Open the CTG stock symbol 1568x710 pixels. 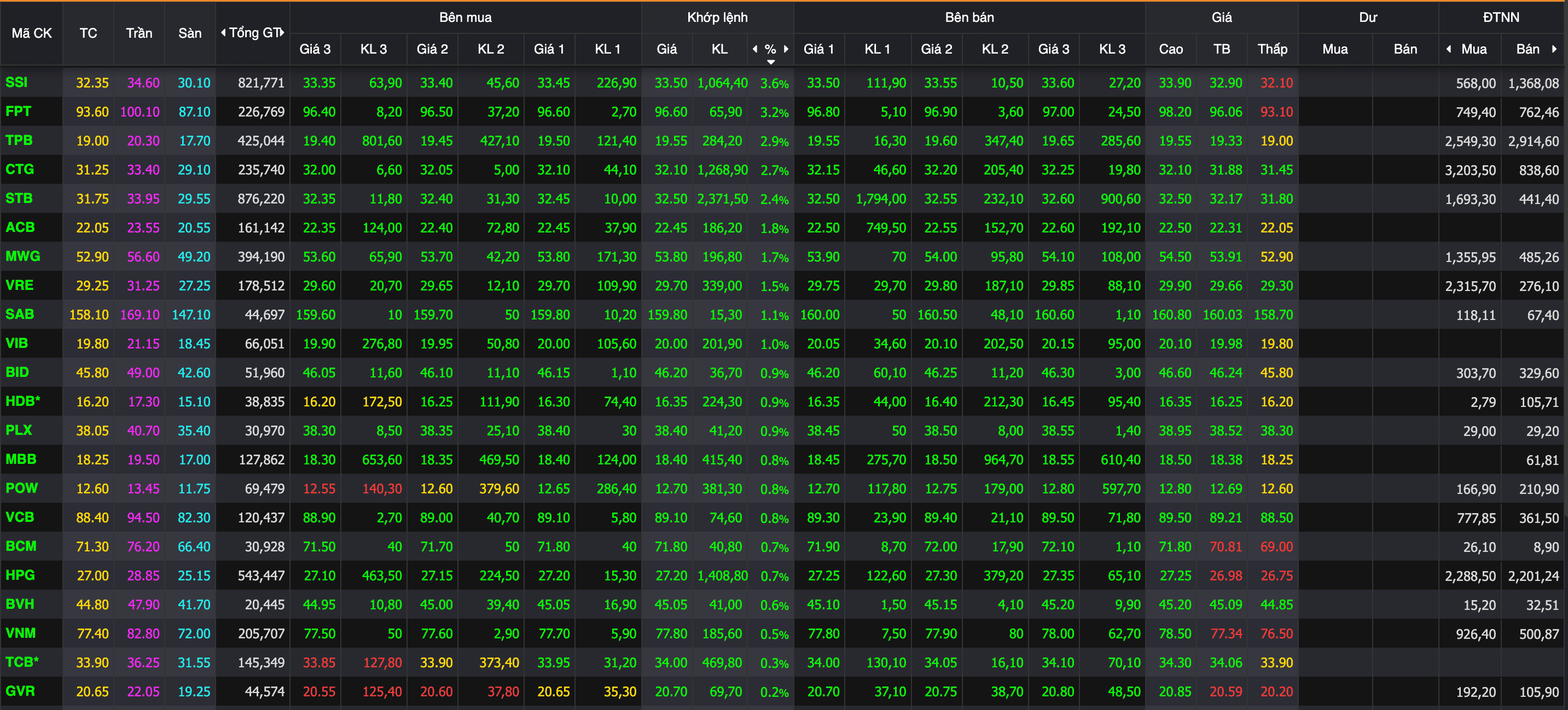click(x=20, y=170)
